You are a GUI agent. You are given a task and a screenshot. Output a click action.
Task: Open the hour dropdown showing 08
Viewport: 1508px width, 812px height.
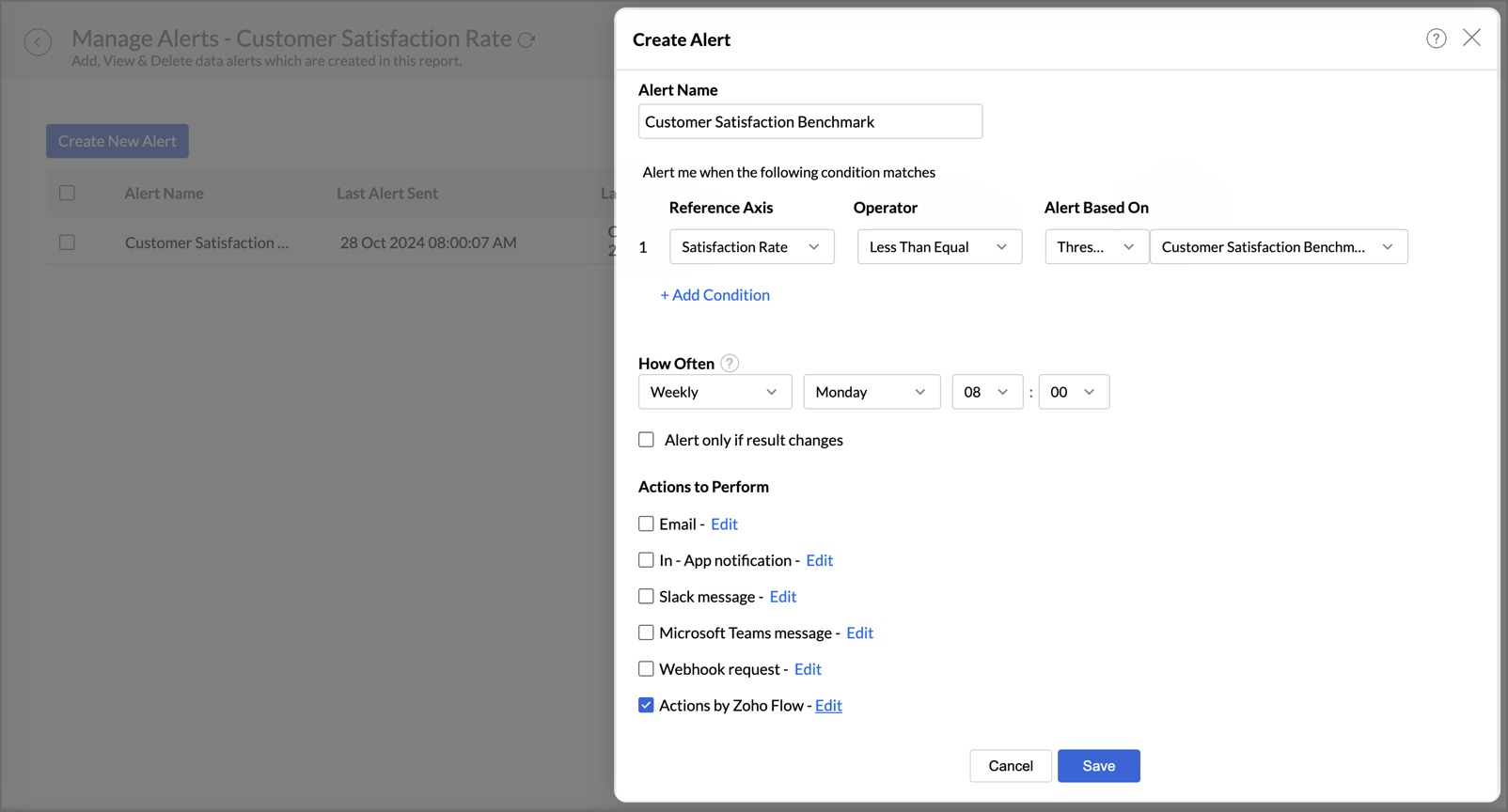pos(986,392)
